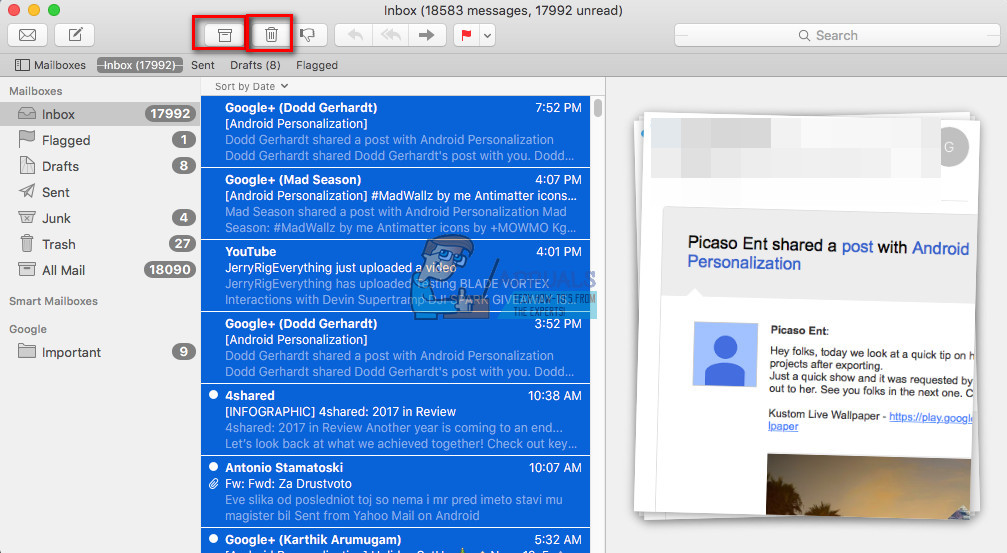1007x553 pixels.
Task: Click the Reply All toolbar icon
Action: click(x=390, y=35)
